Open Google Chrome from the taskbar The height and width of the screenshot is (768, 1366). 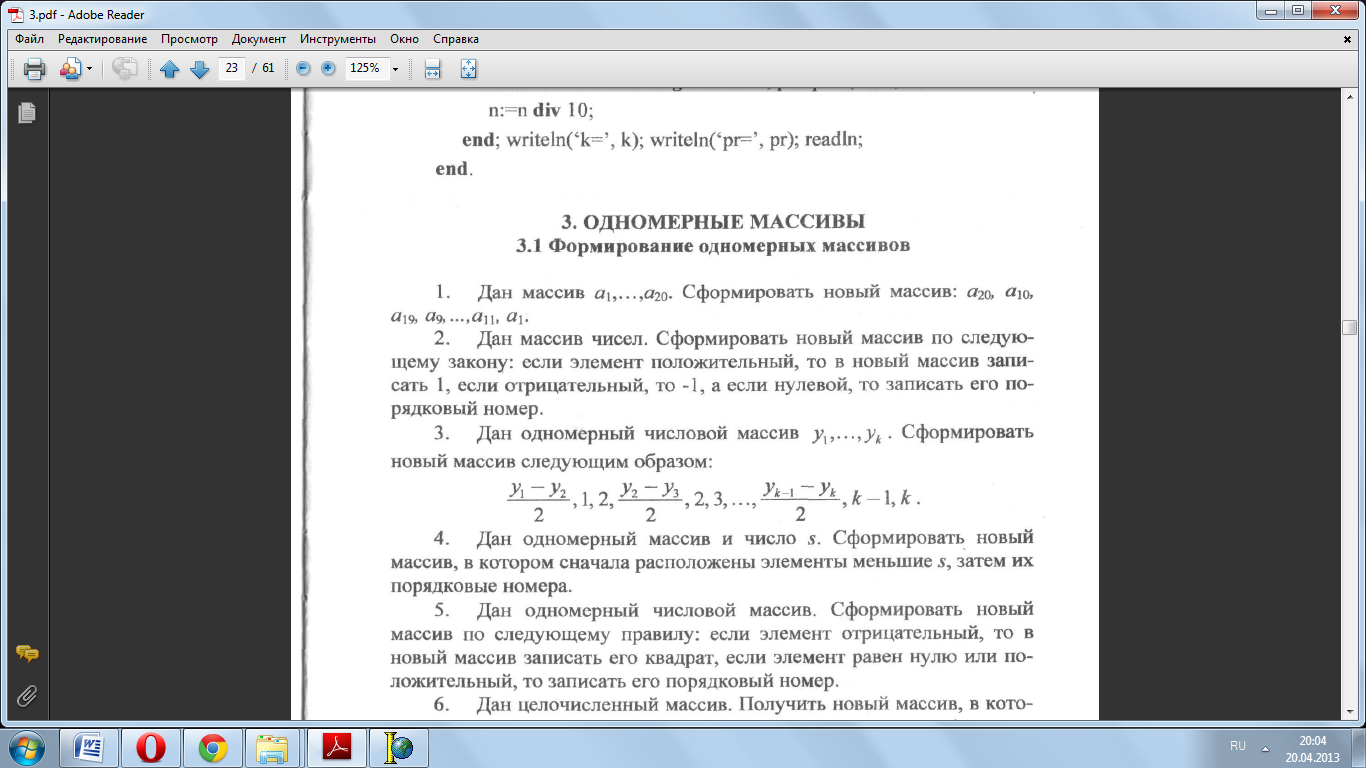pos(213,748)
